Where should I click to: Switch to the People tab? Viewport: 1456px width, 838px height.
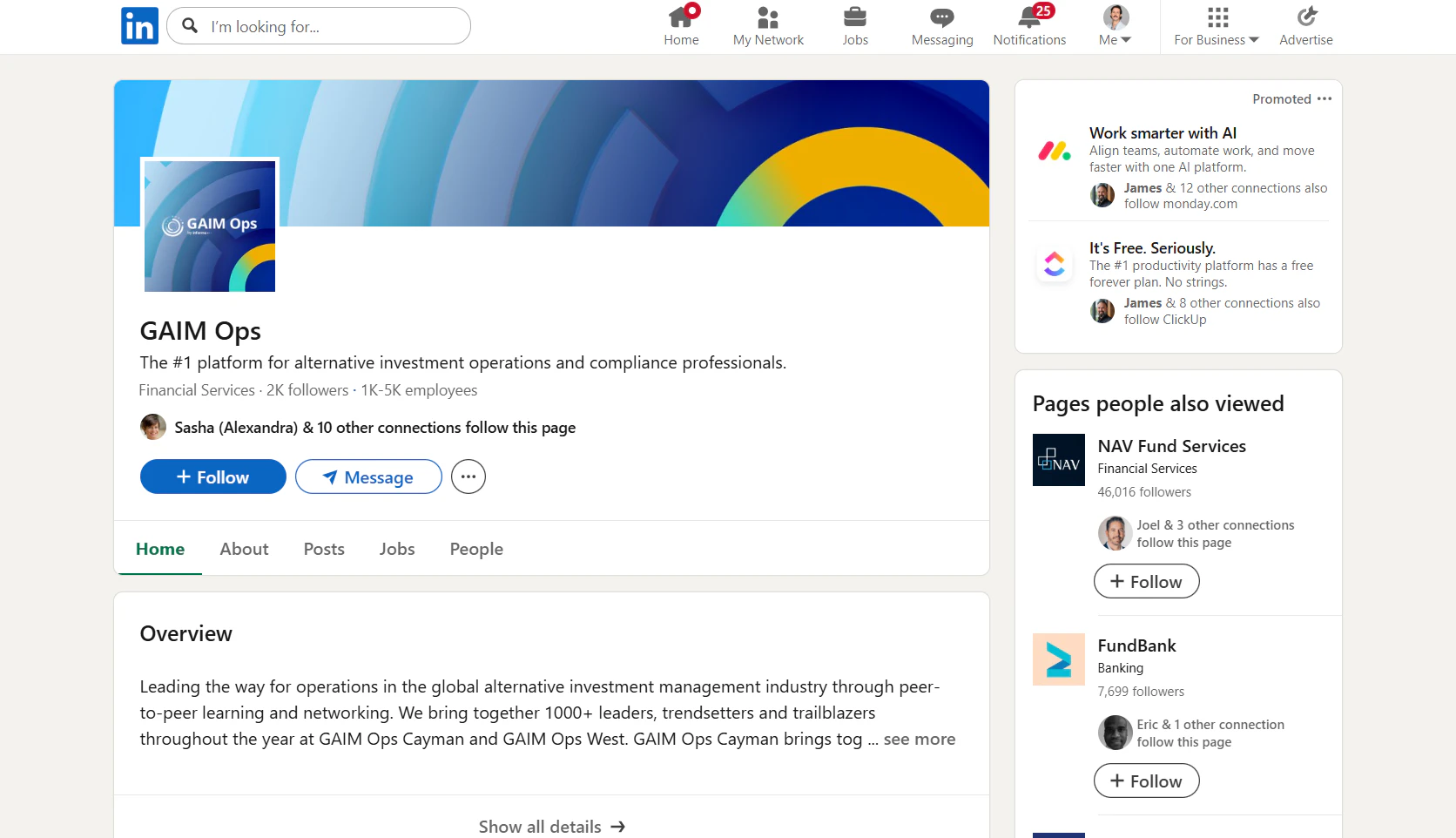click(476, 549)
